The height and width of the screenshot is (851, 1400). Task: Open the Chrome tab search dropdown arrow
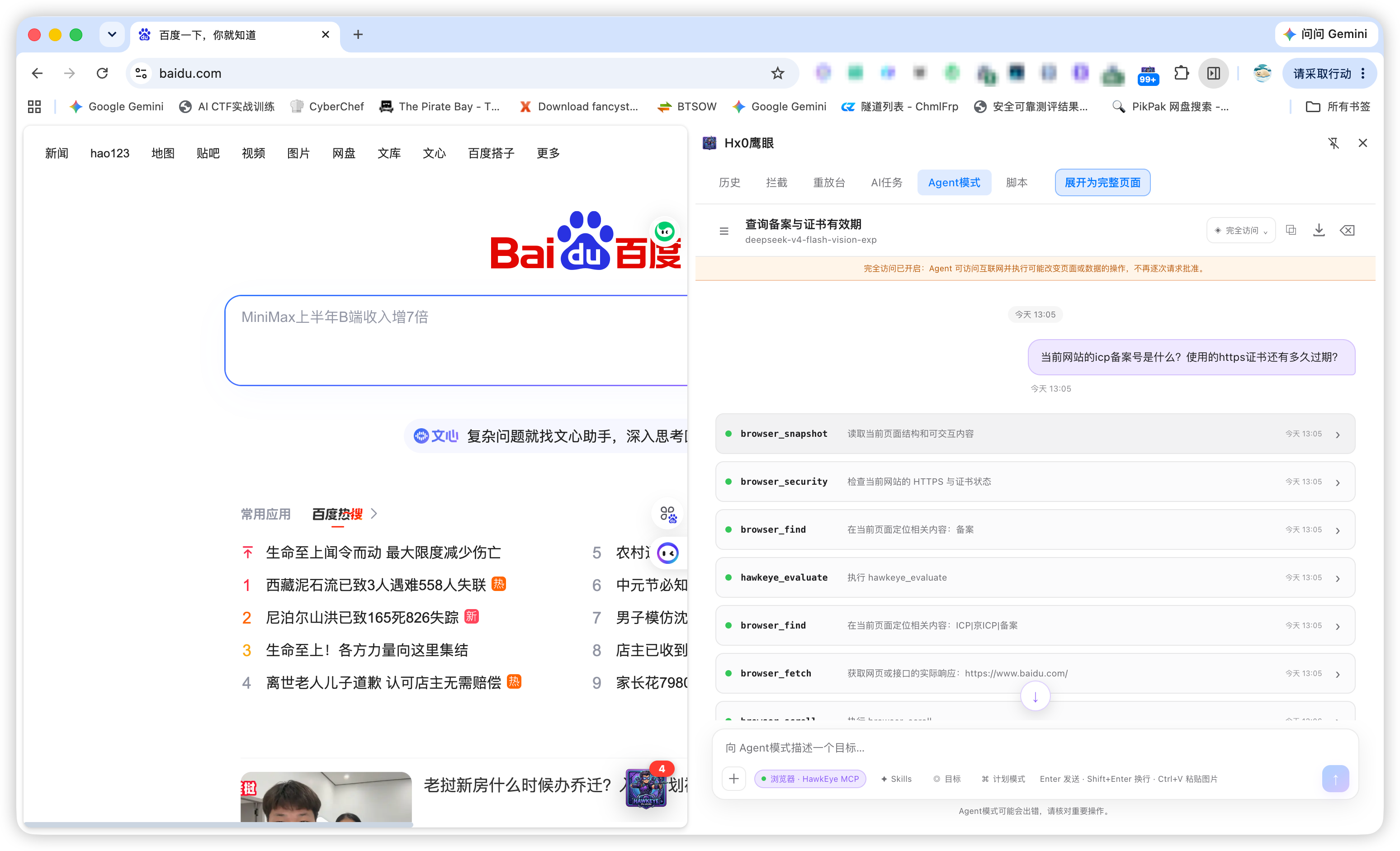(x=112, y=35)
